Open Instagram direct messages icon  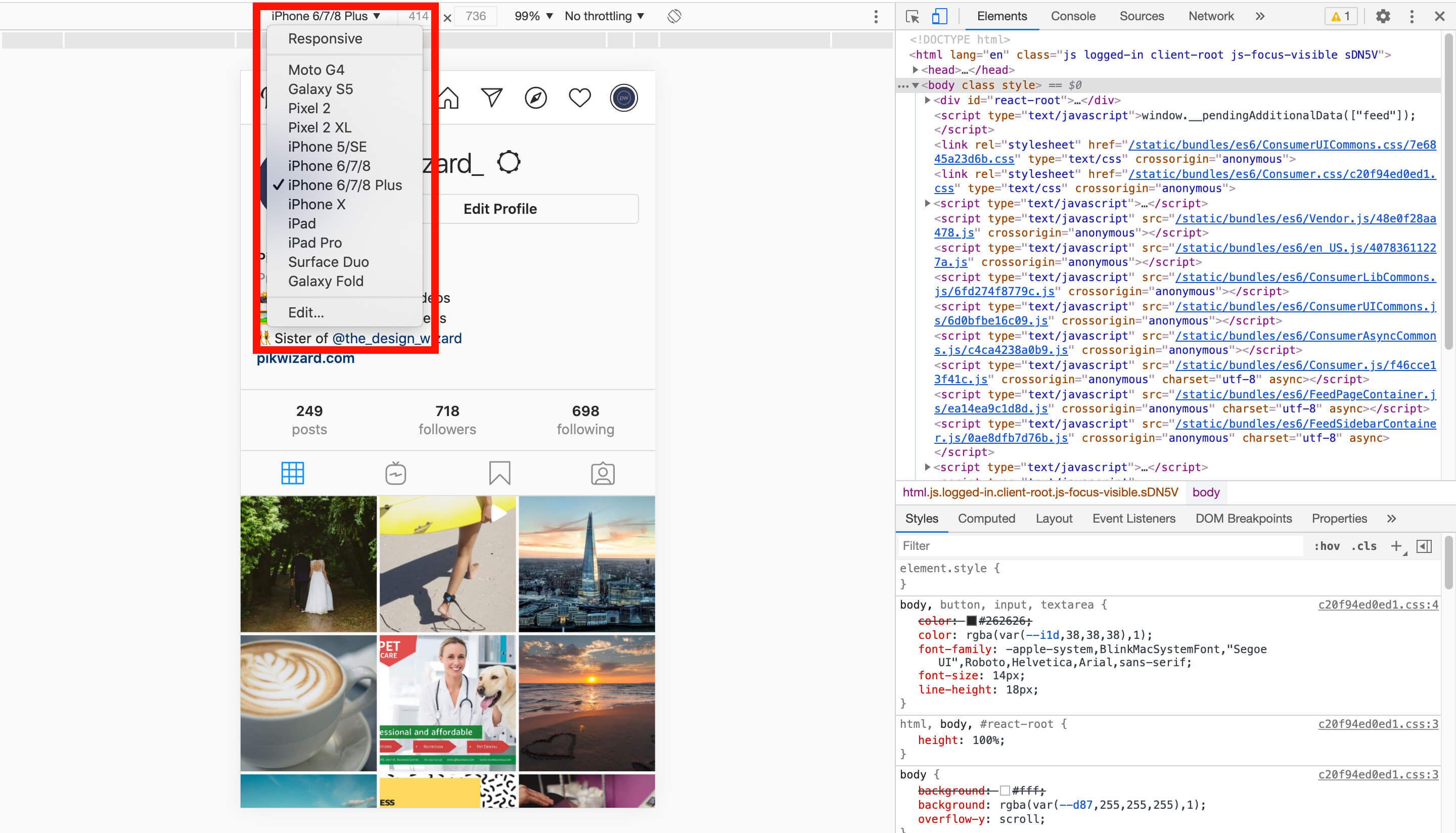pos(492,98)
